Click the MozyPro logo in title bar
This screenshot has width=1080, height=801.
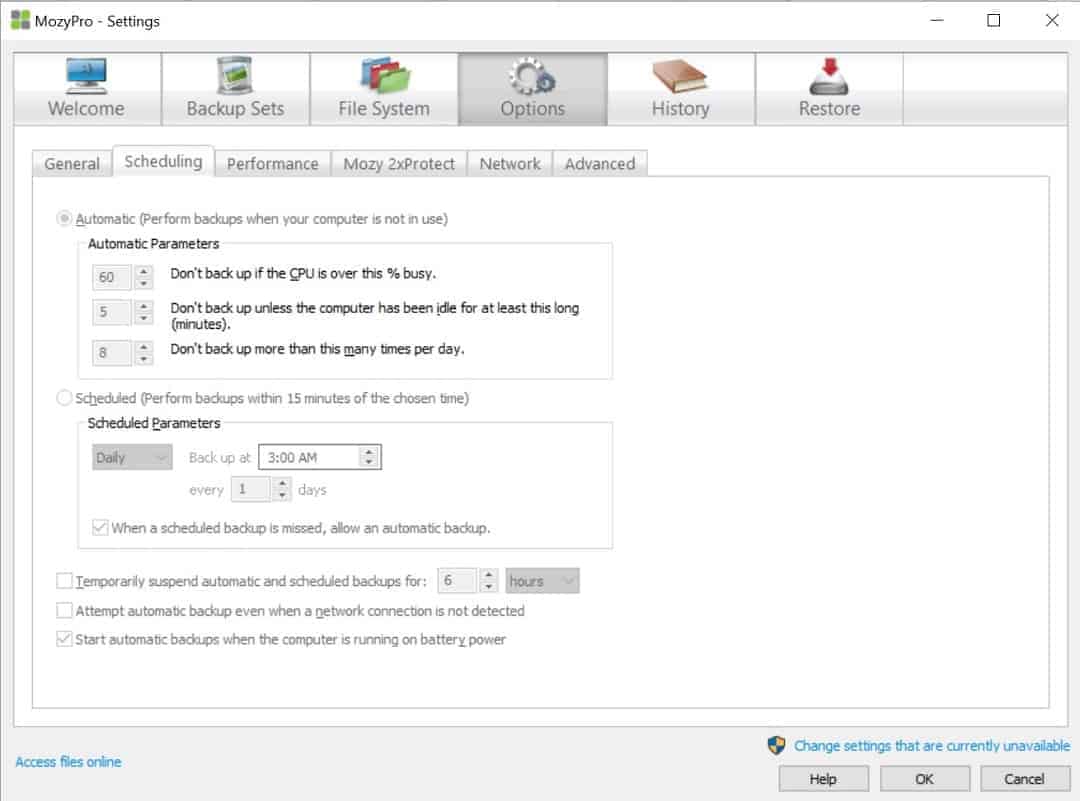[21, 20]
